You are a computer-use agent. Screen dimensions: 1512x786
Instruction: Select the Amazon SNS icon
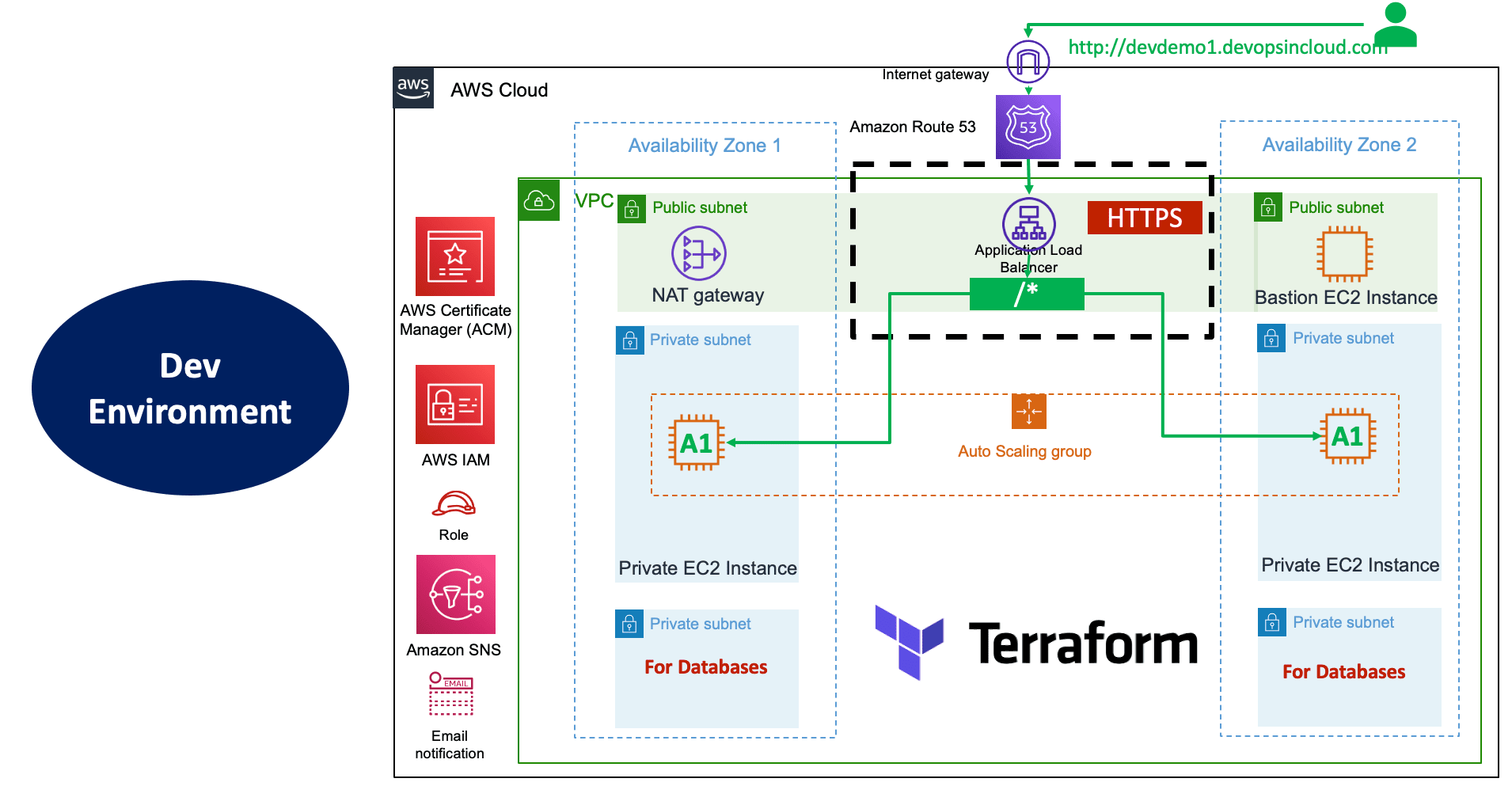456,594
